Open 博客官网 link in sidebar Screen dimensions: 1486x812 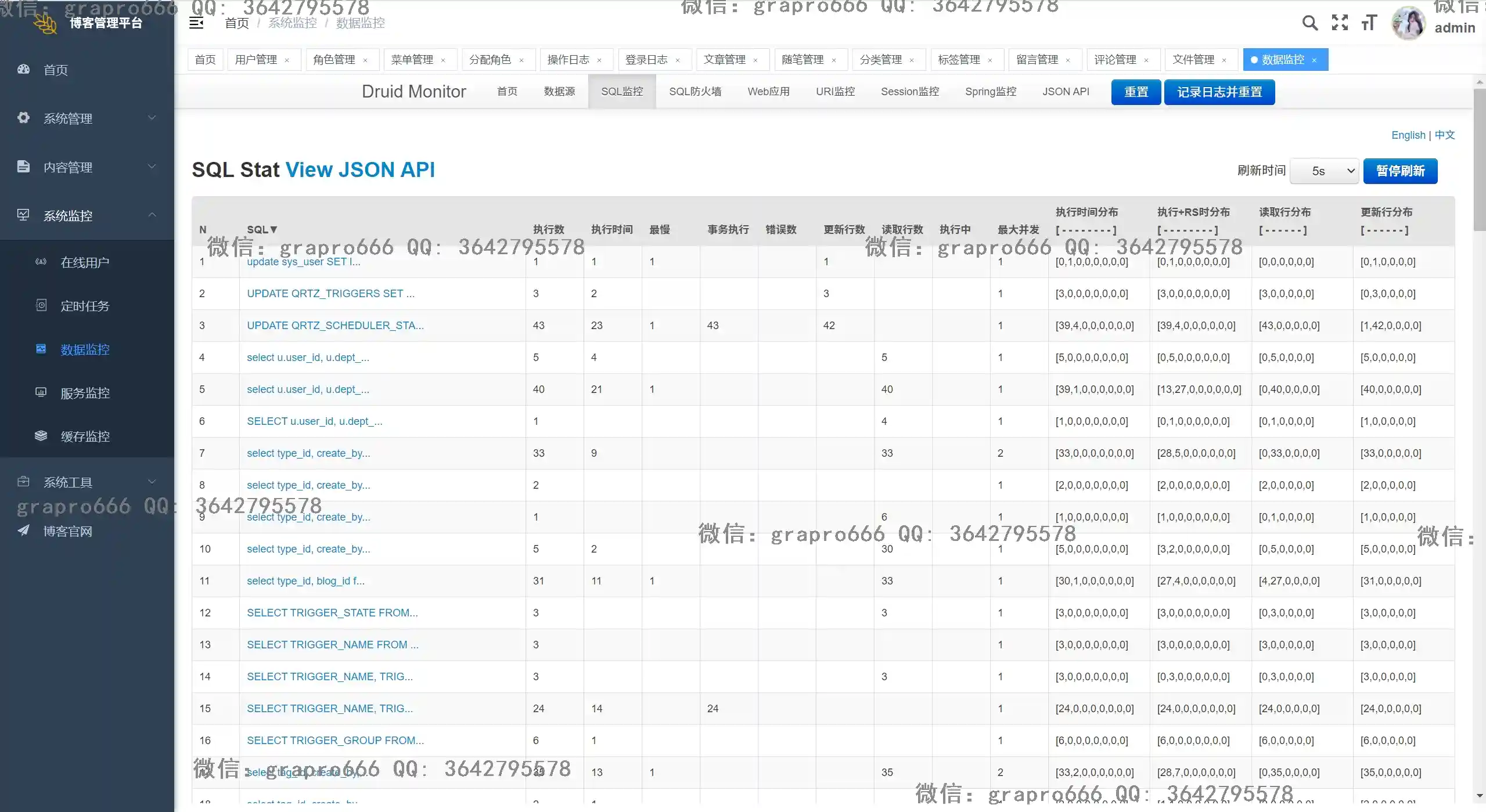coord(67,532)
